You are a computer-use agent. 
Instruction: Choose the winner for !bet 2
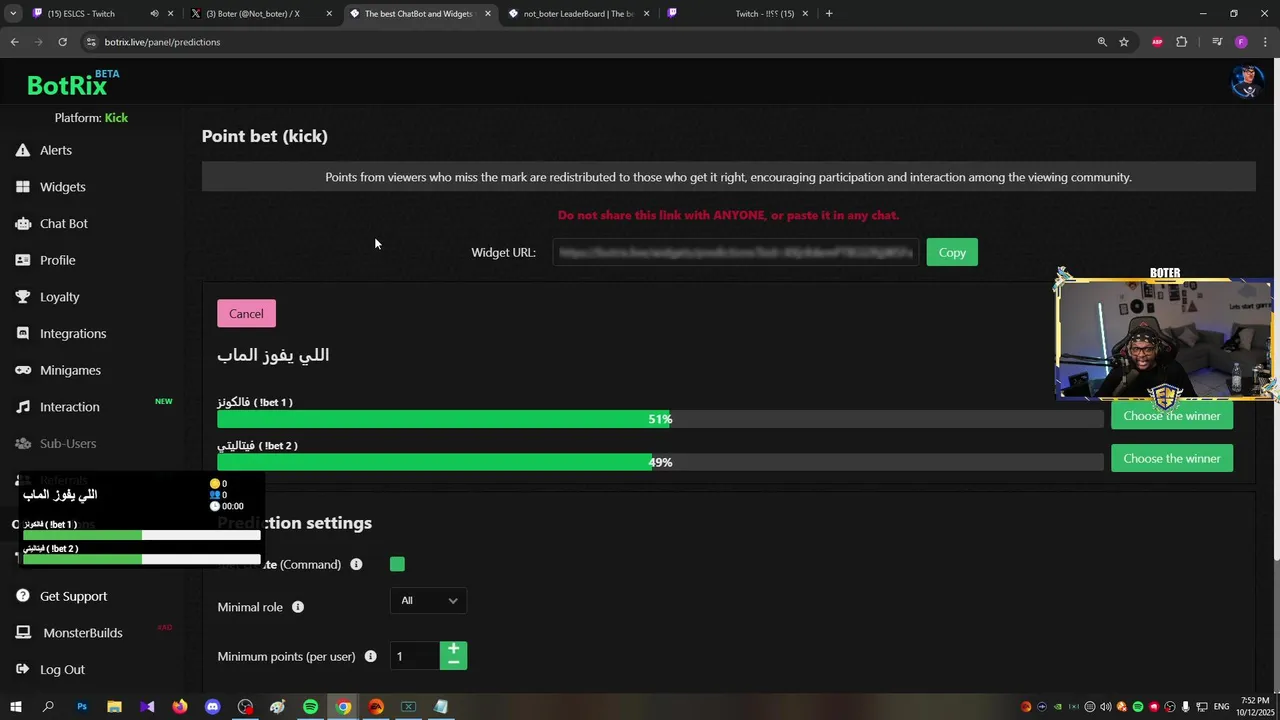pyautogui.click(x=1171, y=459)
